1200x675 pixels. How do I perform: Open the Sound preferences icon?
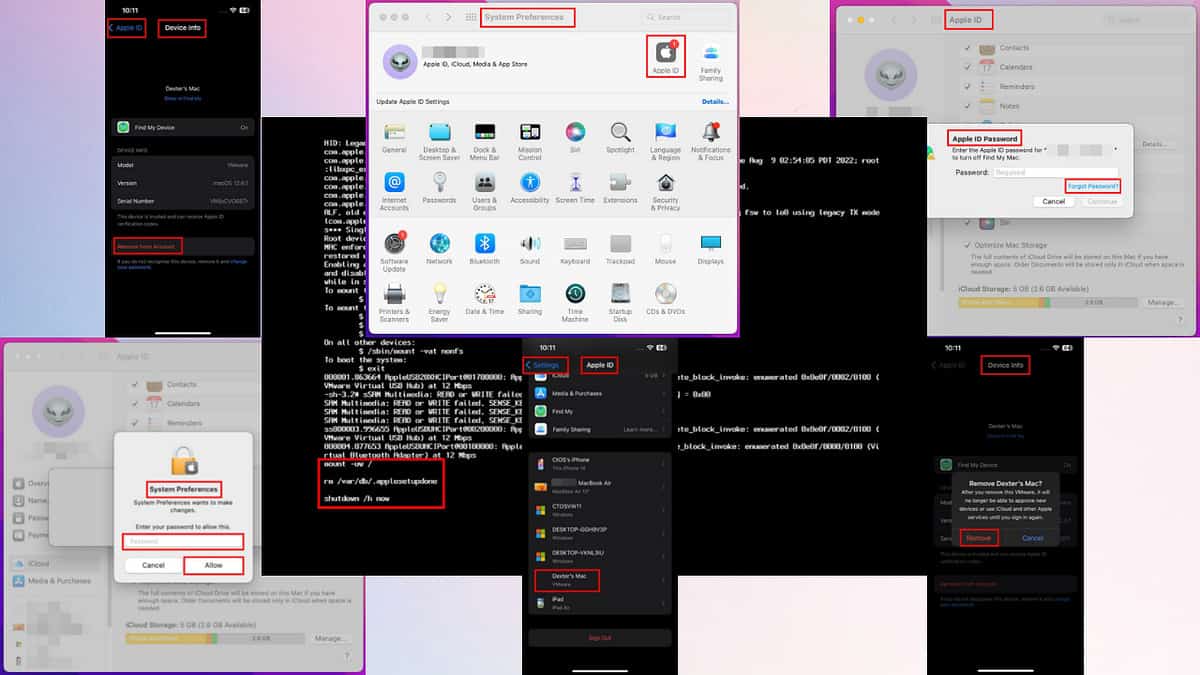[530, 248]
